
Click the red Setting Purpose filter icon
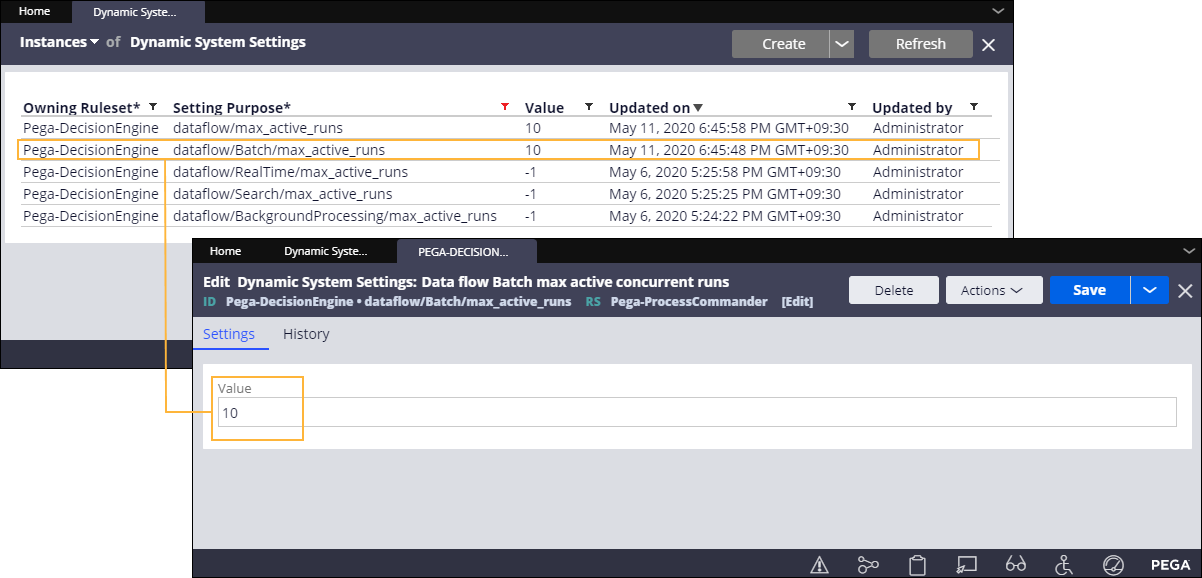pyautogui.click(x=505, y=107)
